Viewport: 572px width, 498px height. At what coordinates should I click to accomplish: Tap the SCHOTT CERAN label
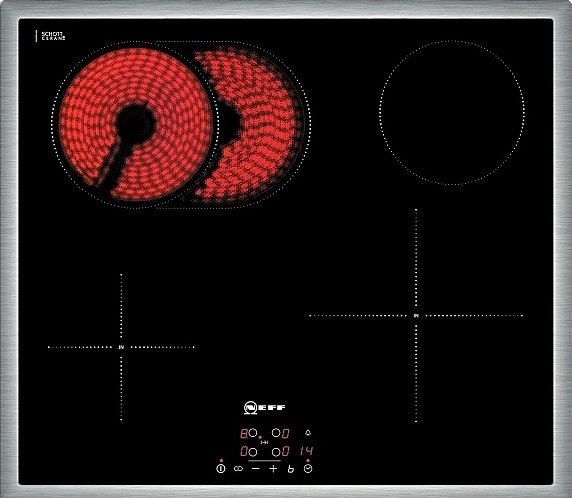(53, 36)
